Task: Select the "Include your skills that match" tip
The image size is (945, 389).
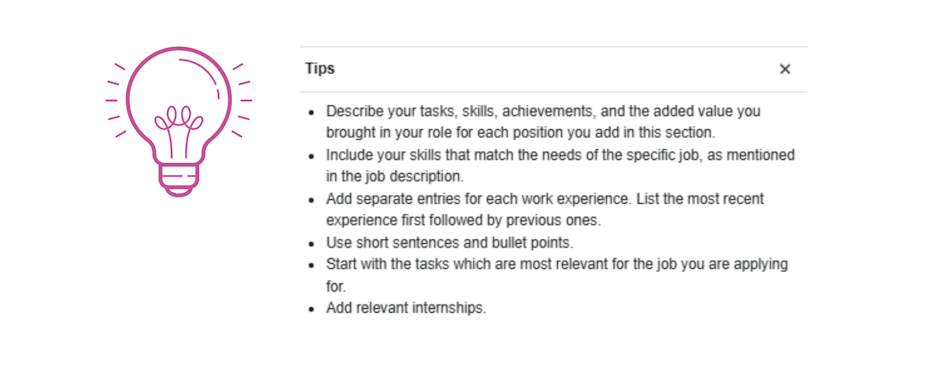Action: coord(560,156)
